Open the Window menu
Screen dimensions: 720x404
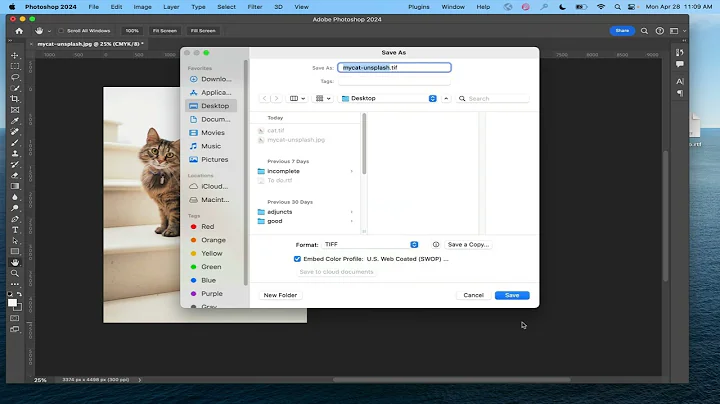click(x=453, y=7)
